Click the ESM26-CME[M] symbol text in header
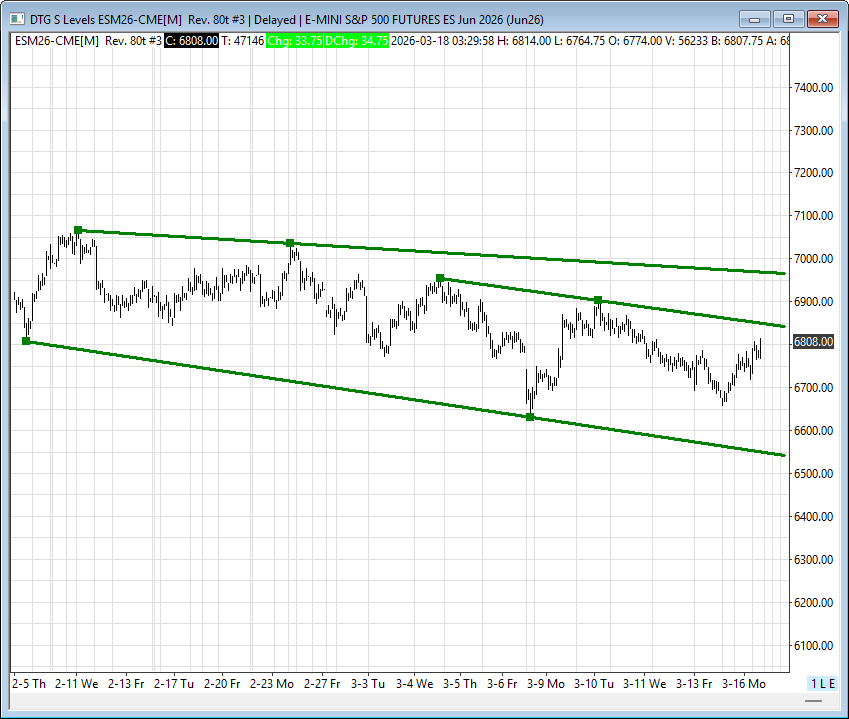The width and height of the screenshot is (849, 719). pyautogui.click(x=56, y=40)
